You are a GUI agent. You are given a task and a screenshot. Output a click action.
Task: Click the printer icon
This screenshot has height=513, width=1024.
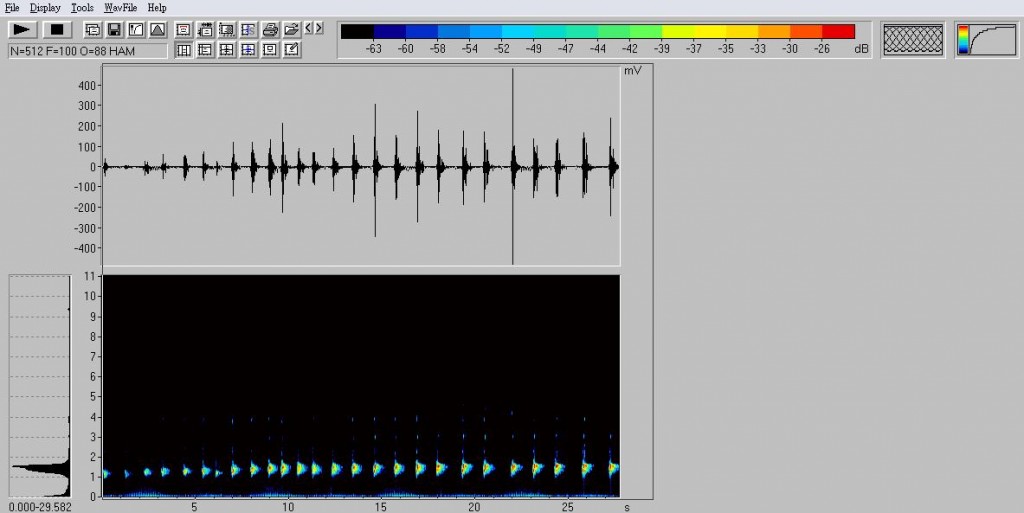[x=270, y=30]
